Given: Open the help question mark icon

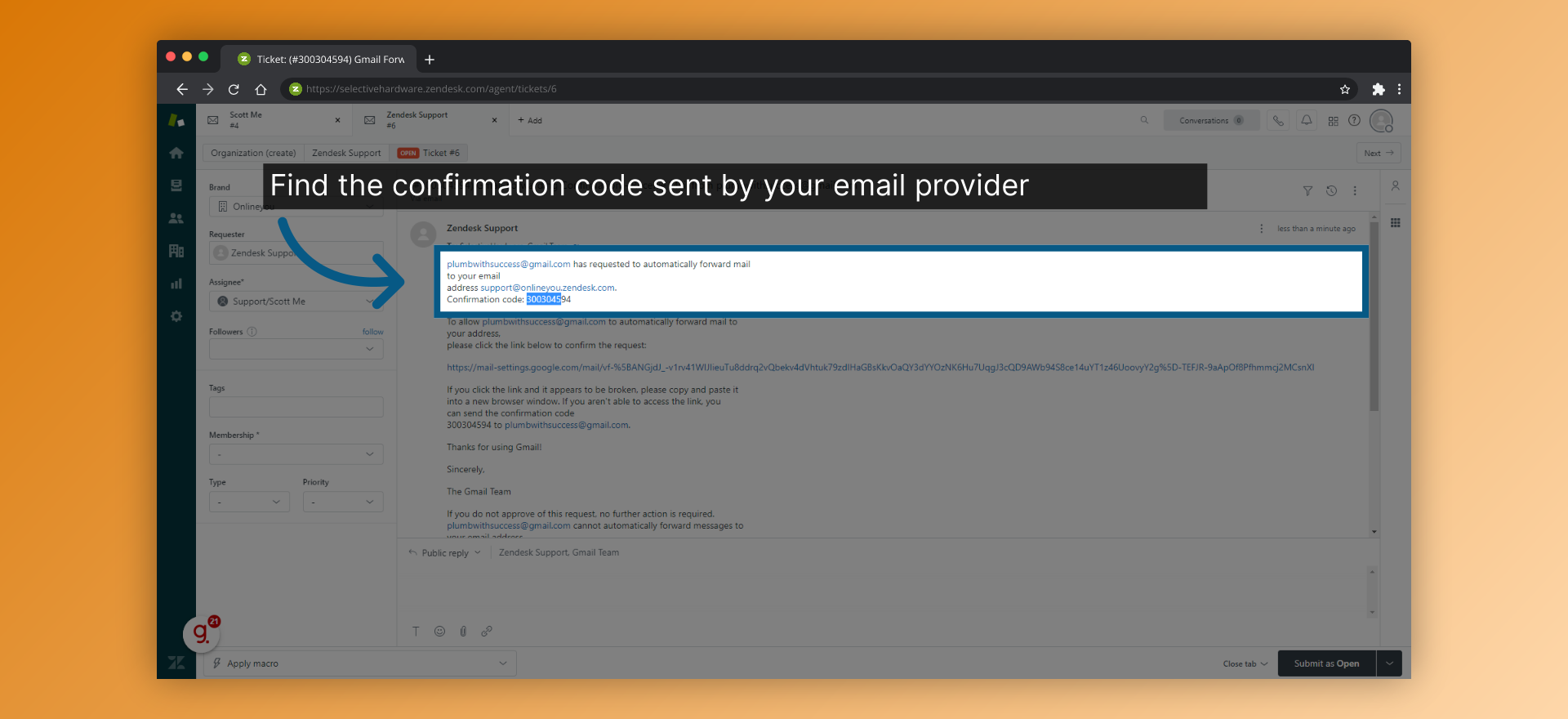Looking at the screenshot, I should pyautogui.click(x=1354, y=120).
